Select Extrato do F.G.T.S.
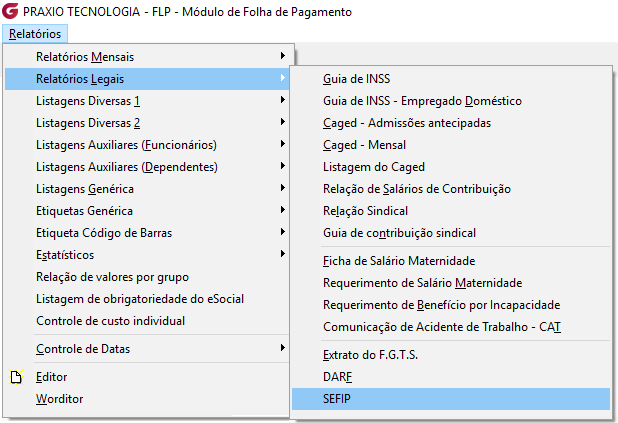 point(451,355)
